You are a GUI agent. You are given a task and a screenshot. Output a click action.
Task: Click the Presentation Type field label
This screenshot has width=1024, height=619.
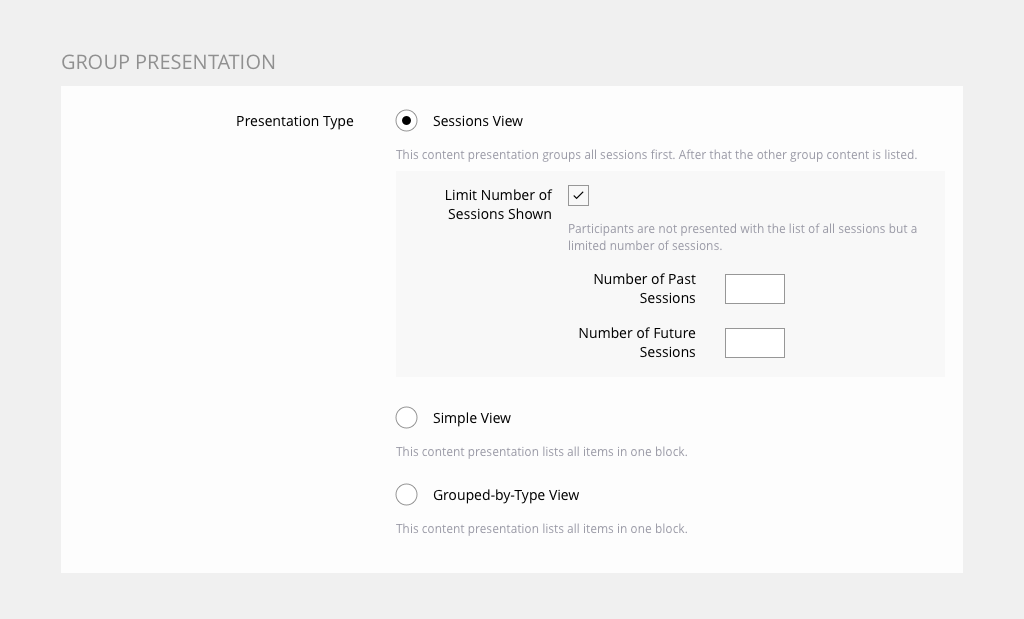(294, 121)
